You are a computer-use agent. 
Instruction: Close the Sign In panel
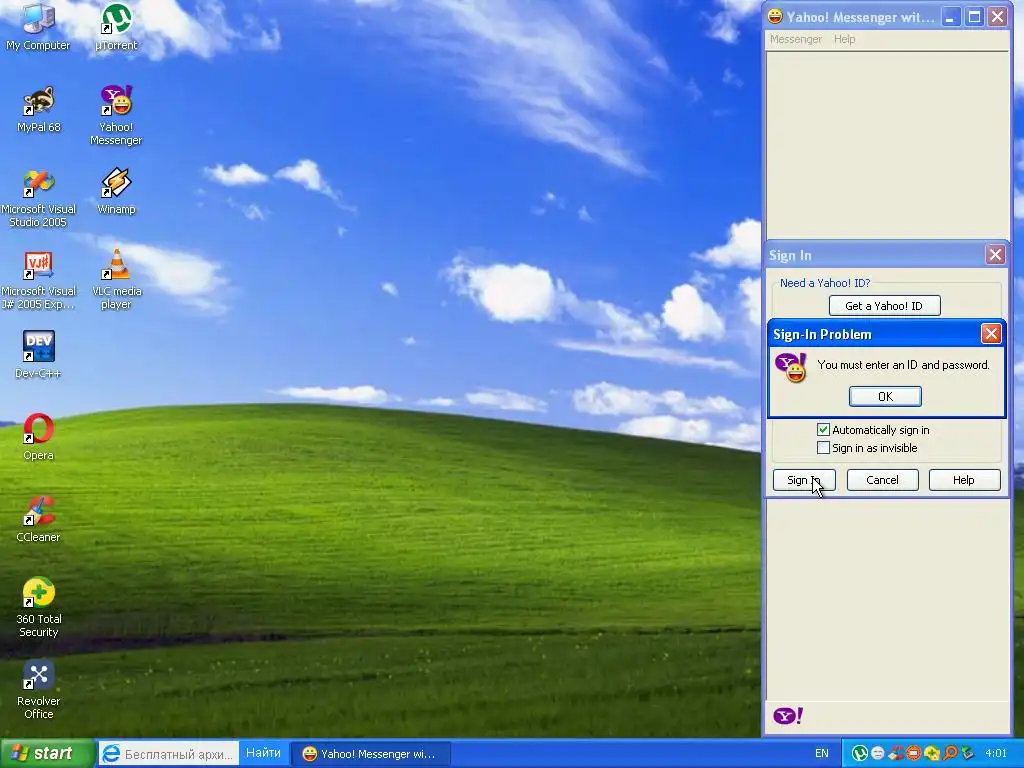tap(995, 255)
